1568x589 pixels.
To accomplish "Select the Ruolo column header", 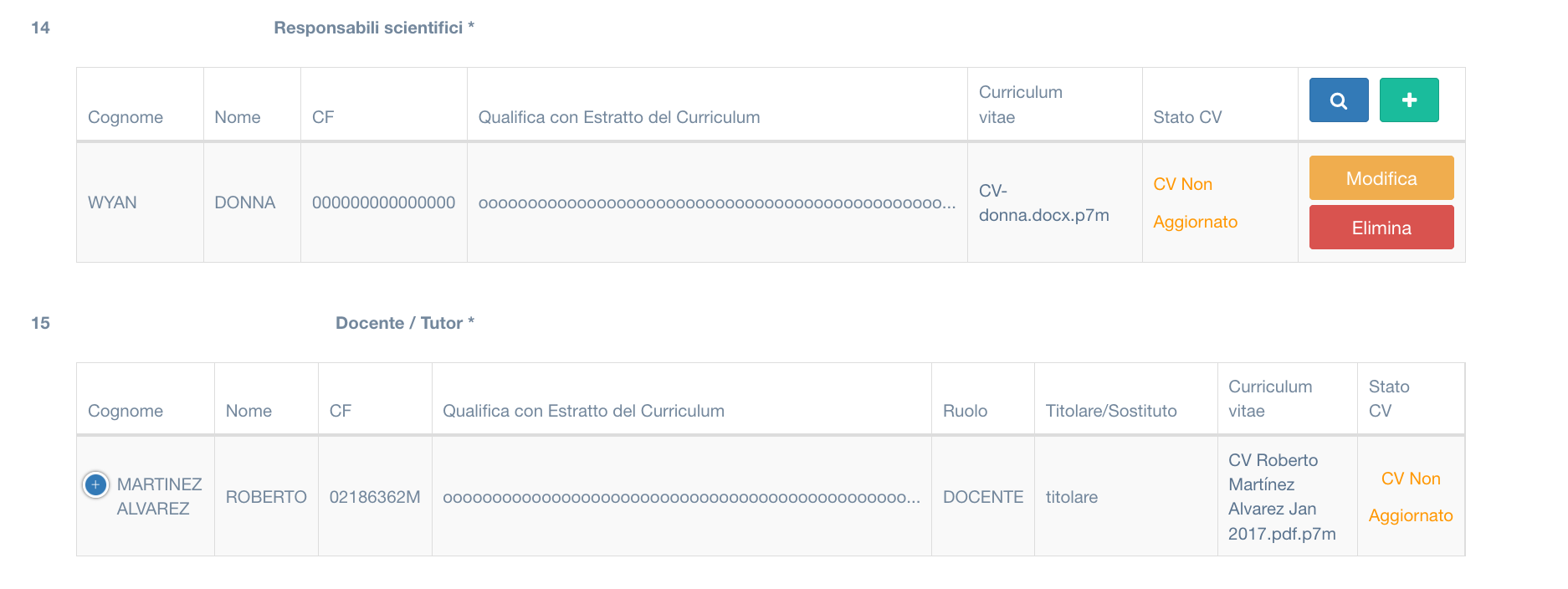I will 965,411.
